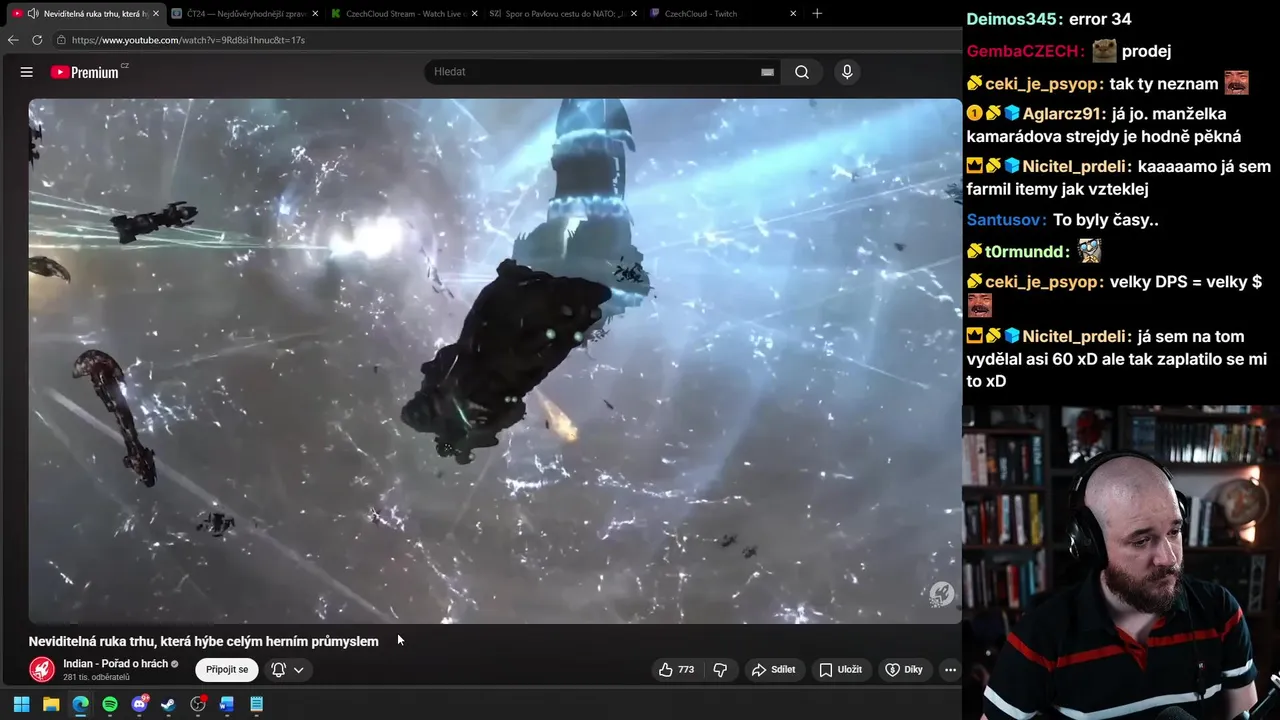
Task: Close the CzechCloud - Twitch tab
Action: pos(794,14)
